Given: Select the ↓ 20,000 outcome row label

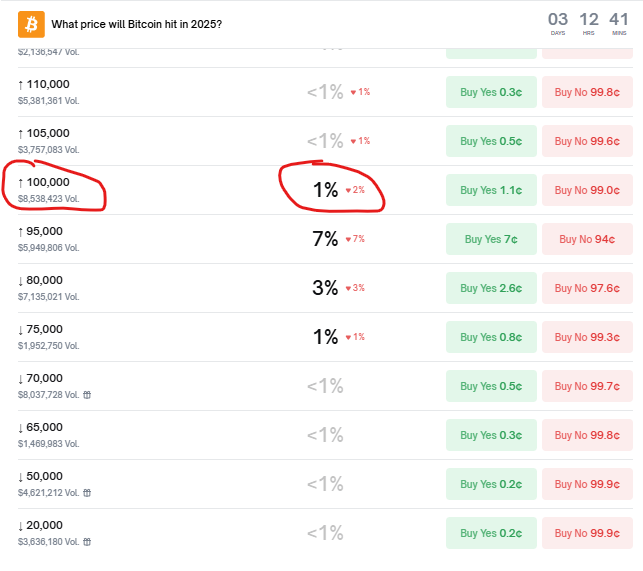Looking at the screenshot, I should (x=44, y=525).
